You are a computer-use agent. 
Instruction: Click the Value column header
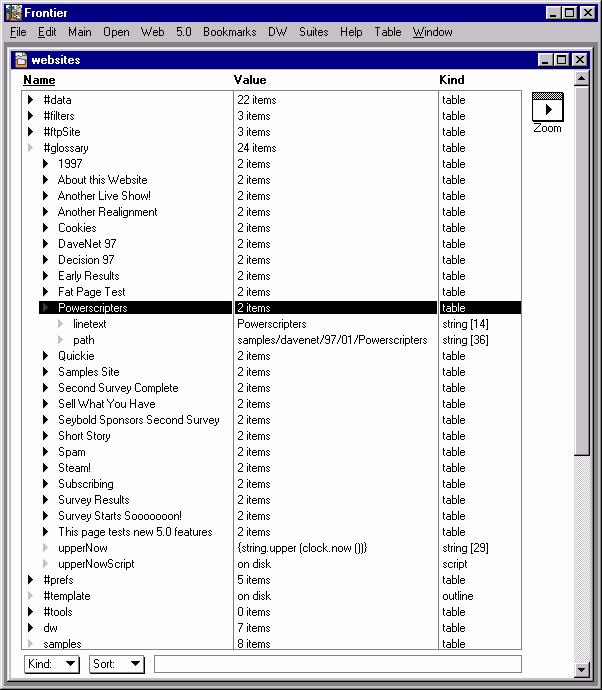click(x=250, y=80)
